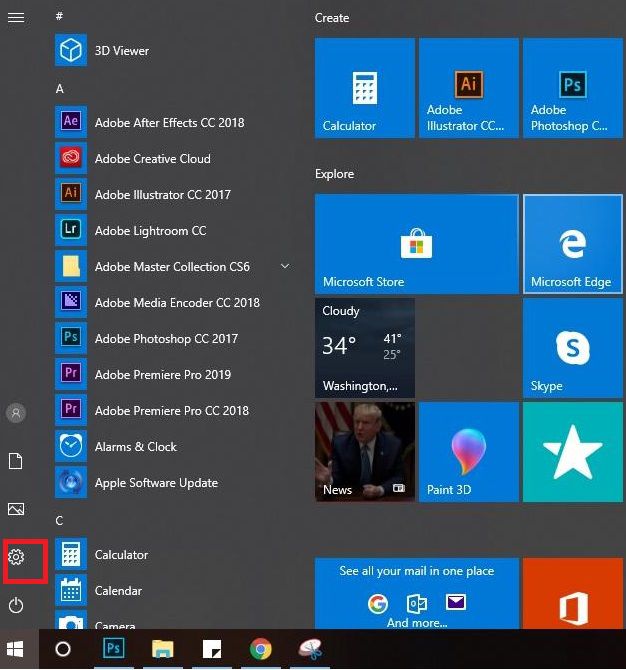This screenshot has width=626, height=670.
Task: Open Adobe Illustrator CC 2017 in app list
Action: click(175, 194)
